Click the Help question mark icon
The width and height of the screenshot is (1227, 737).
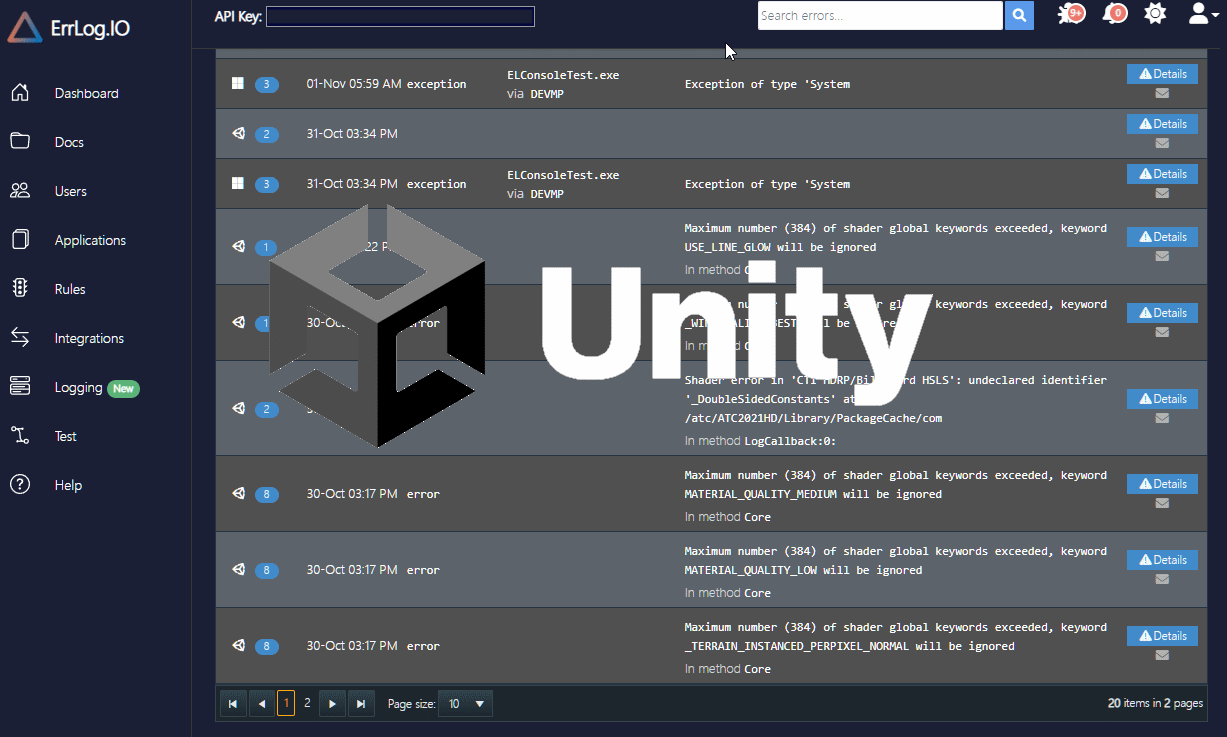click(20, 485)
